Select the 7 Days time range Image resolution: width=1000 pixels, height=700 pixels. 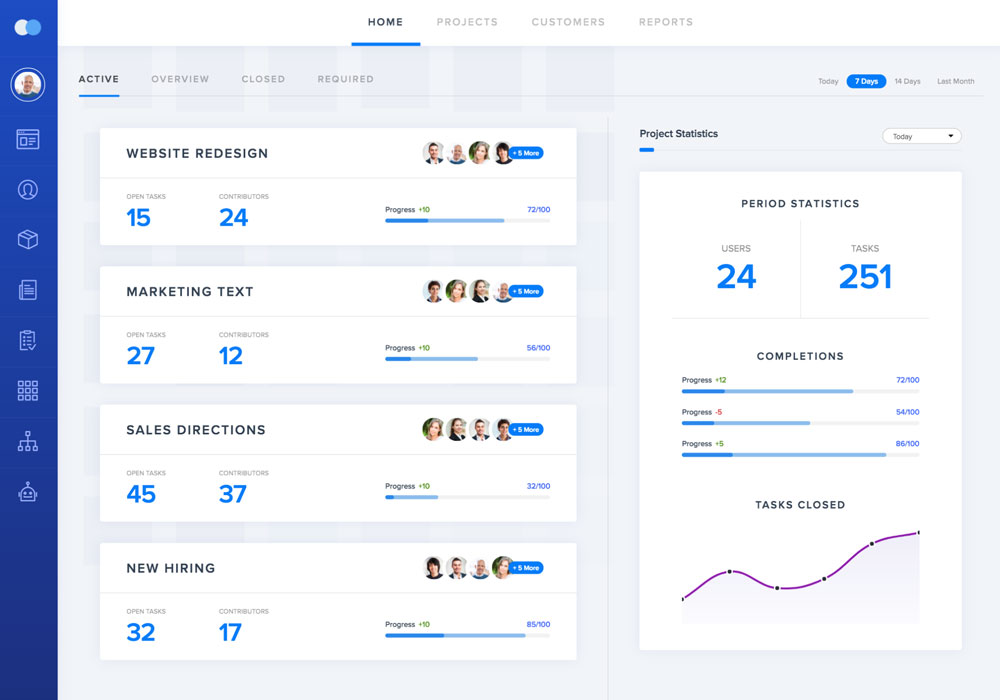[x=866, y=81]
